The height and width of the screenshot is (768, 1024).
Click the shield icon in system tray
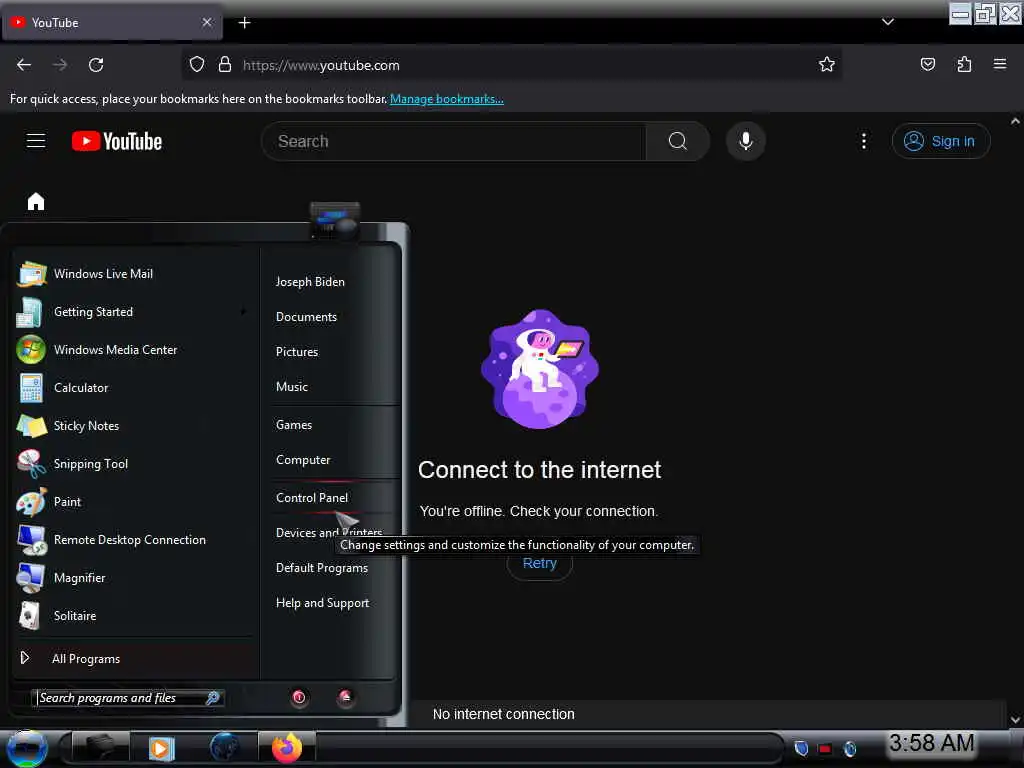[801, 748]
